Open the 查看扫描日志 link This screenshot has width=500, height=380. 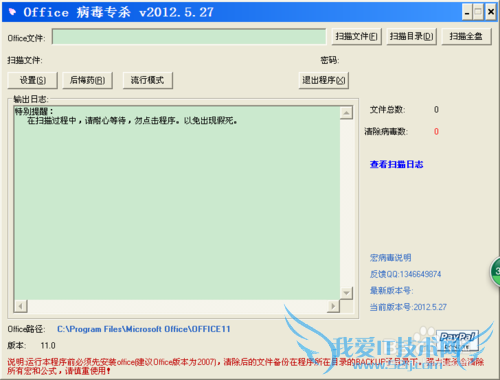(x=396, y=164)
